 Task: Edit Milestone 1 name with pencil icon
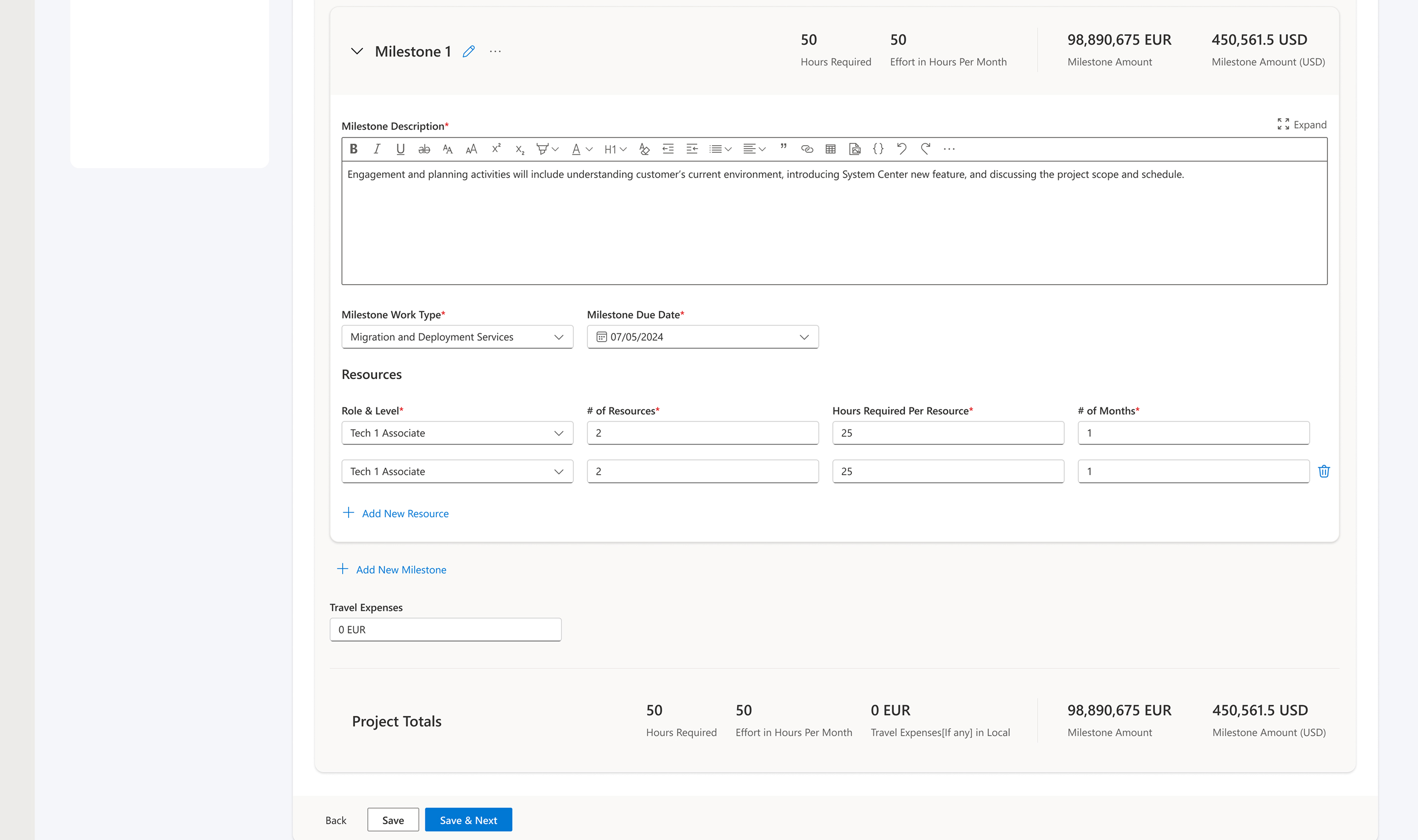point(469,52)
